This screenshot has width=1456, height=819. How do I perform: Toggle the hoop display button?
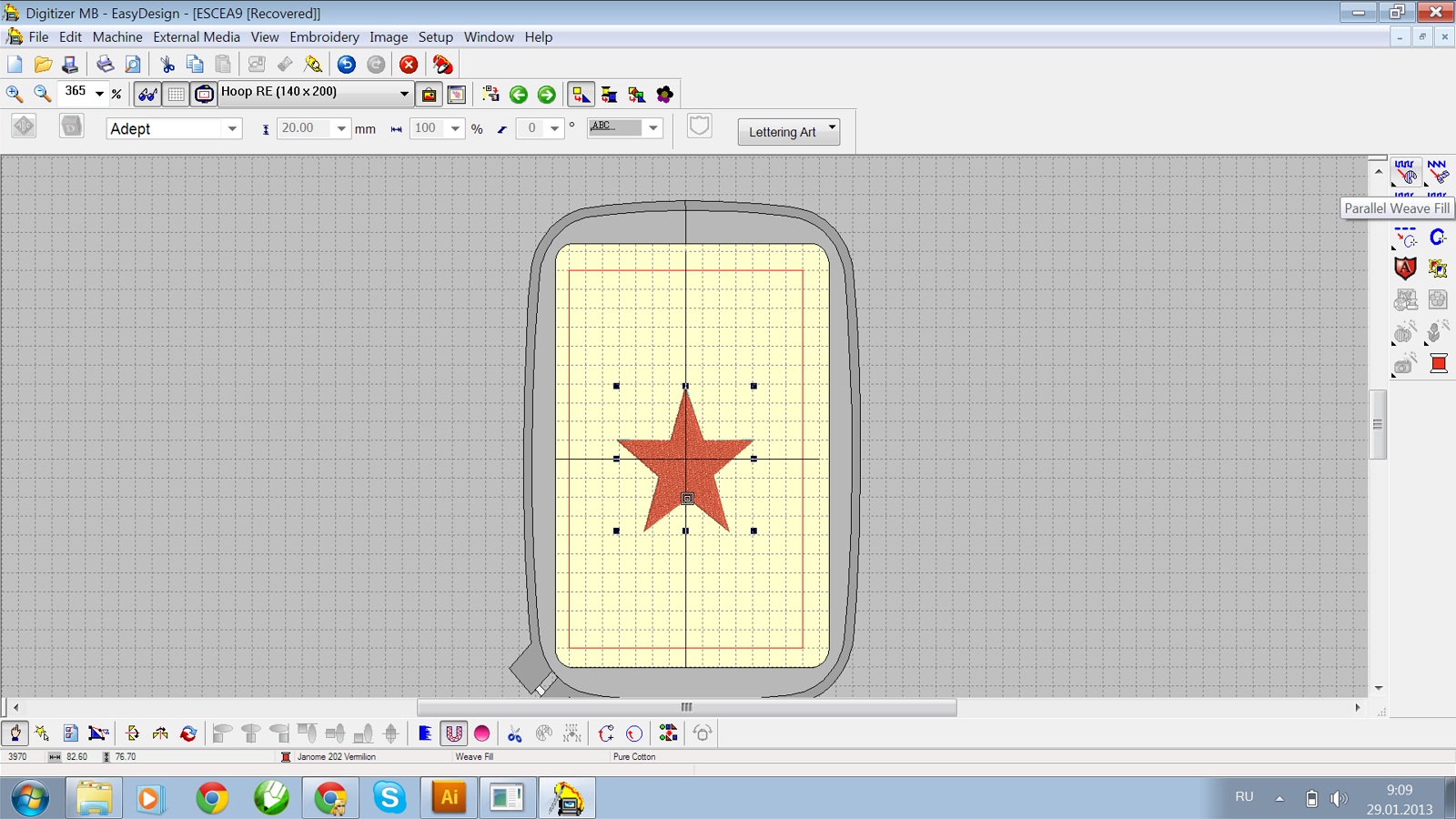(204, 95)
